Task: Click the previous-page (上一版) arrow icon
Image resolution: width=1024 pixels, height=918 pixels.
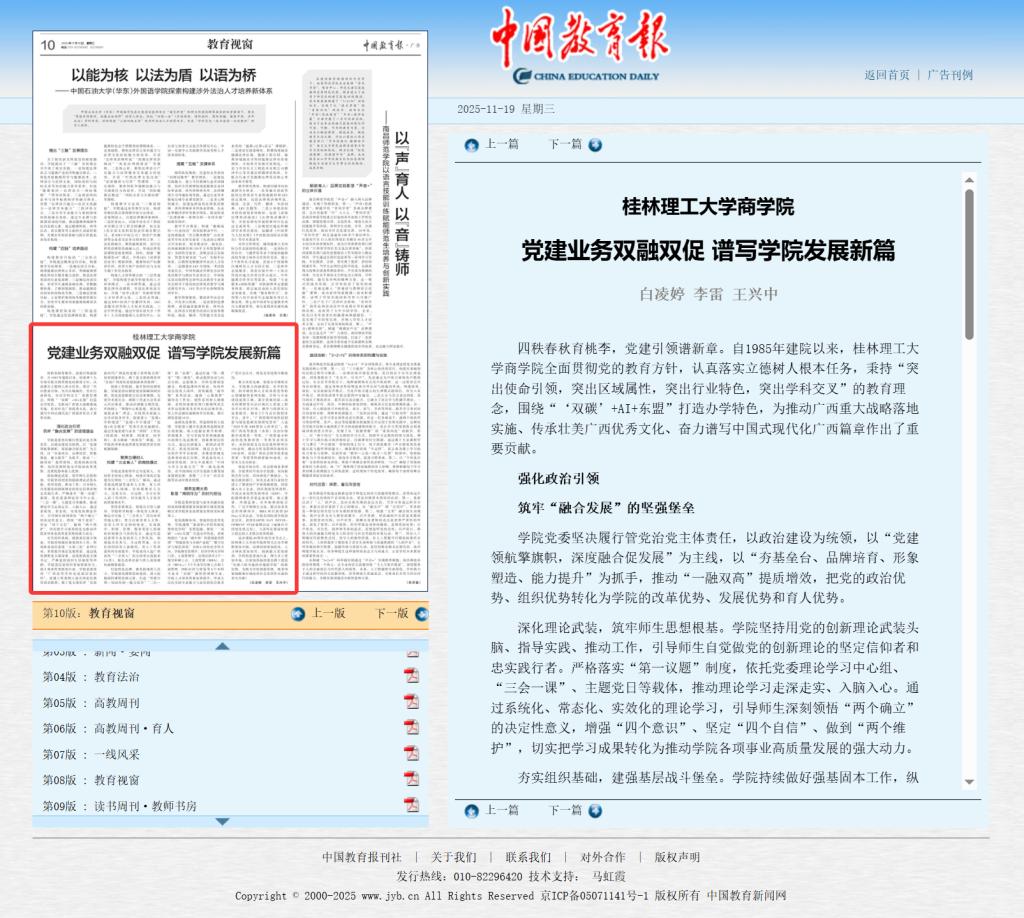Action: (x=297, y=613)
